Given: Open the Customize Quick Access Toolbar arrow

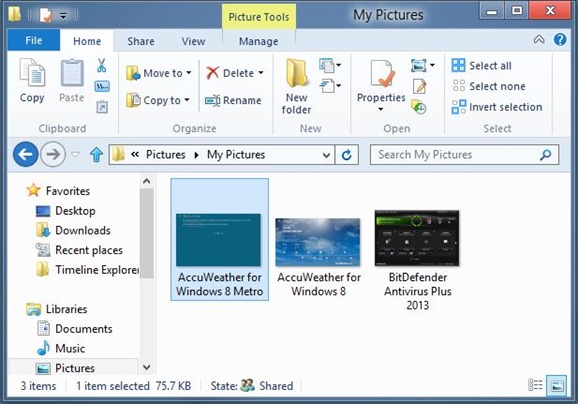Looking at the screenshot, I should (63, 16).
